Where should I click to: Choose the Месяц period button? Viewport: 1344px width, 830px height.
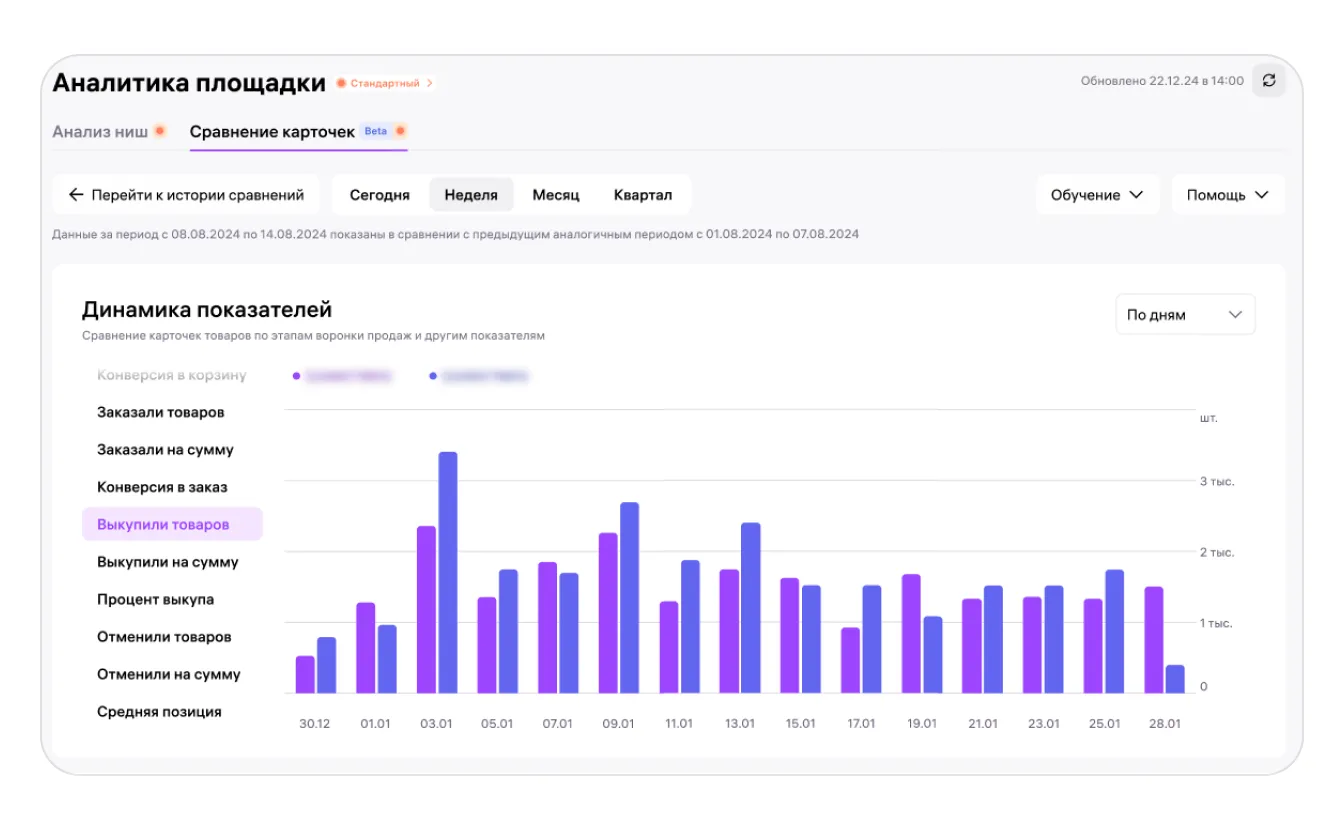point(556,195)
